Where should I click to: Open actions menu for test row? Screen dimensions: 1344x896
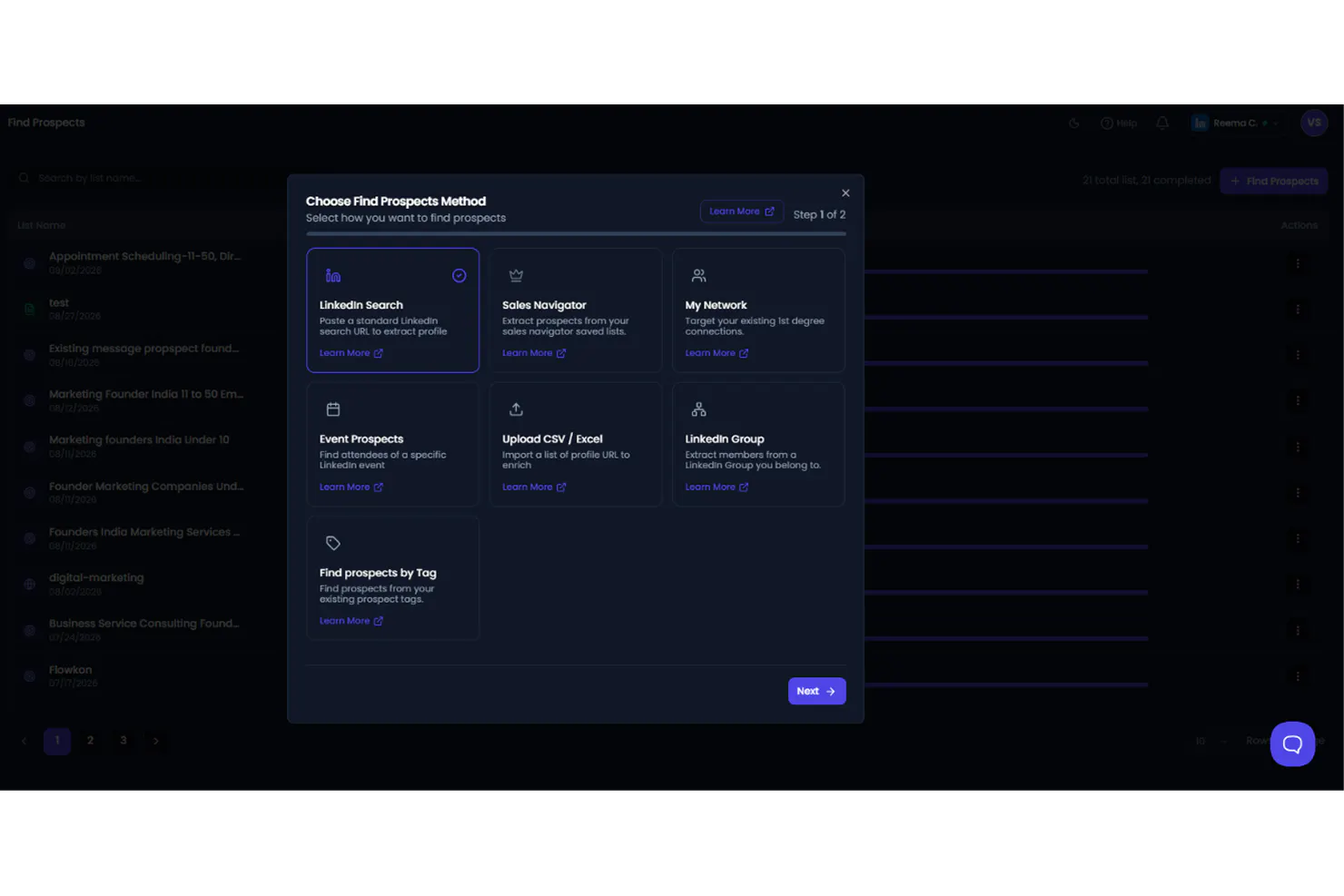1298,310
